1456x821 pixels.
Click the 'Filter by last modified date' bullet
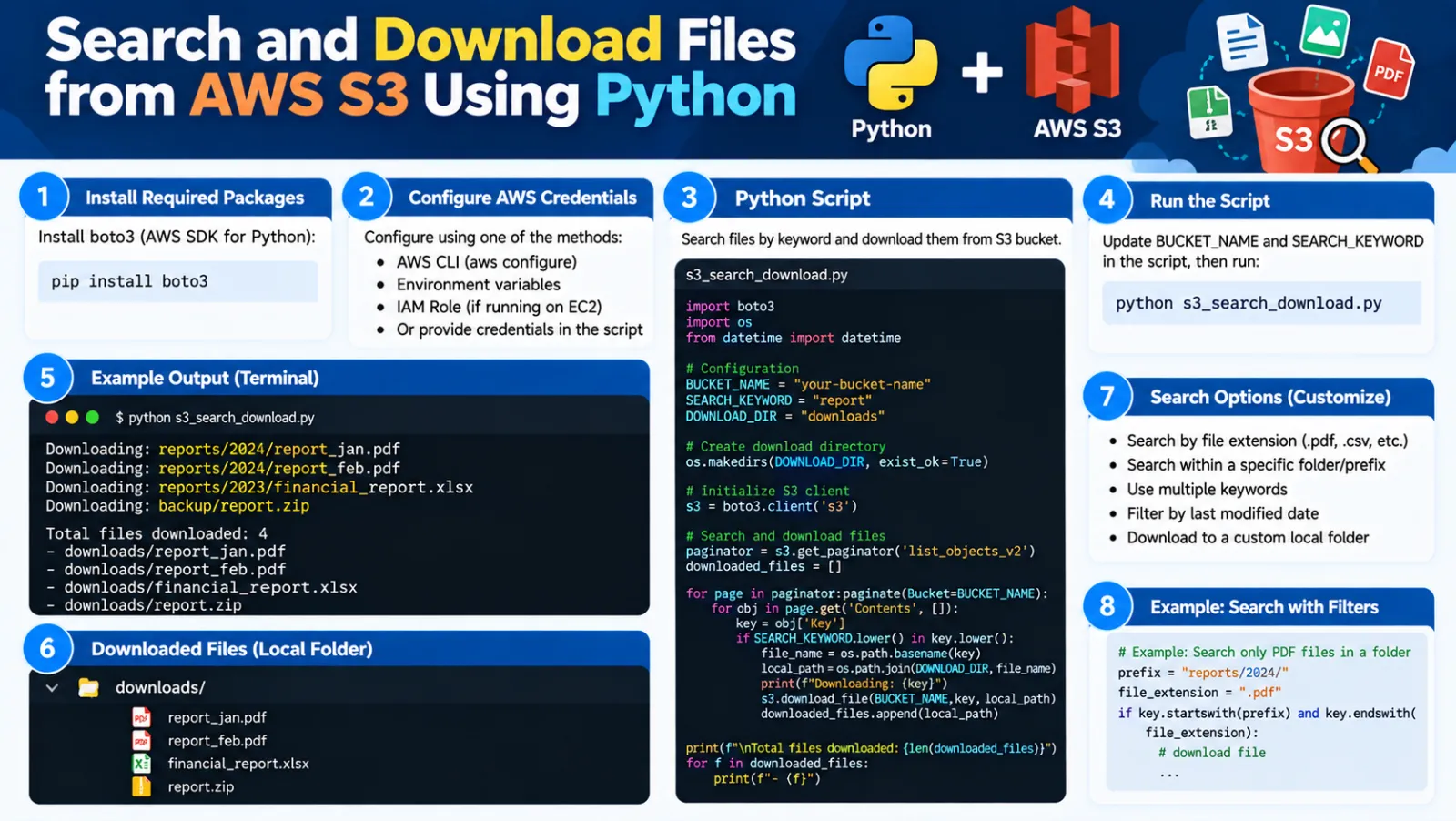[1222, 513]
